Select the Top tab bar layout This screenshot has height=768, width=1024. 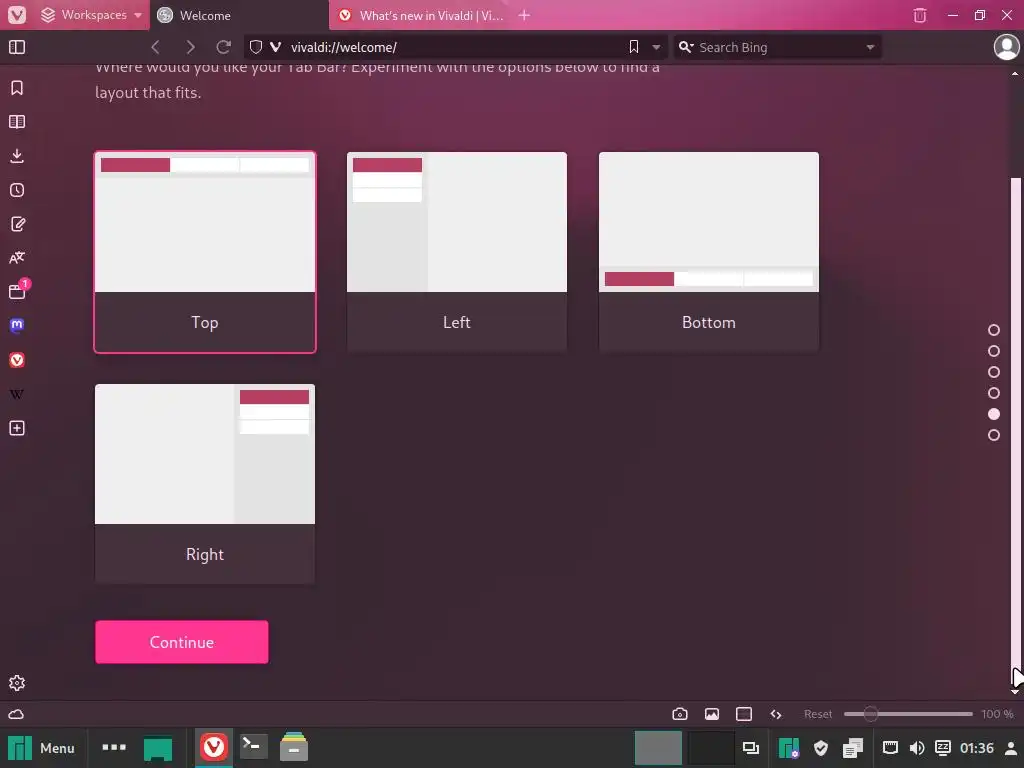pyautogui.click(x=205, y=252)
